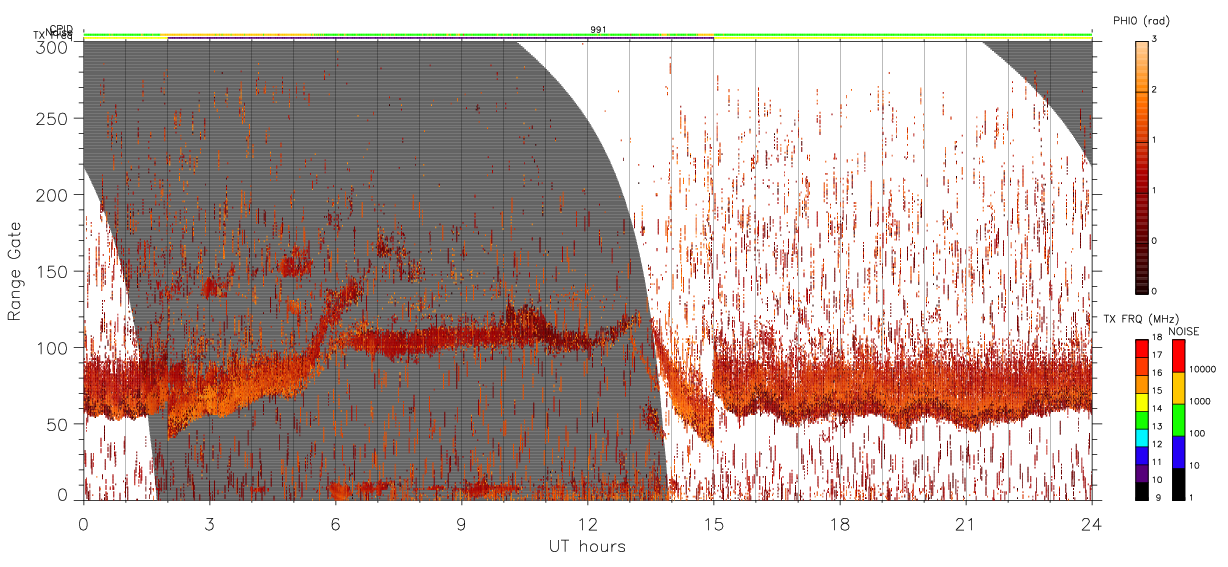Click the black 9–10 MHz TX FRQ swatch

pyautogui.click(x=1142, y=490)
